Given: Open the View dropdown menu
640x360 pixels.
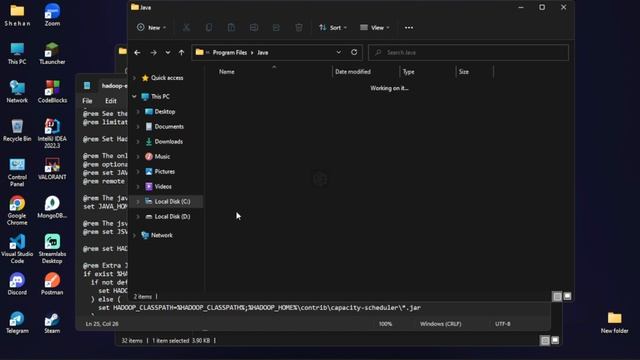Looking at the screenshot, I should tap(375, 27).
